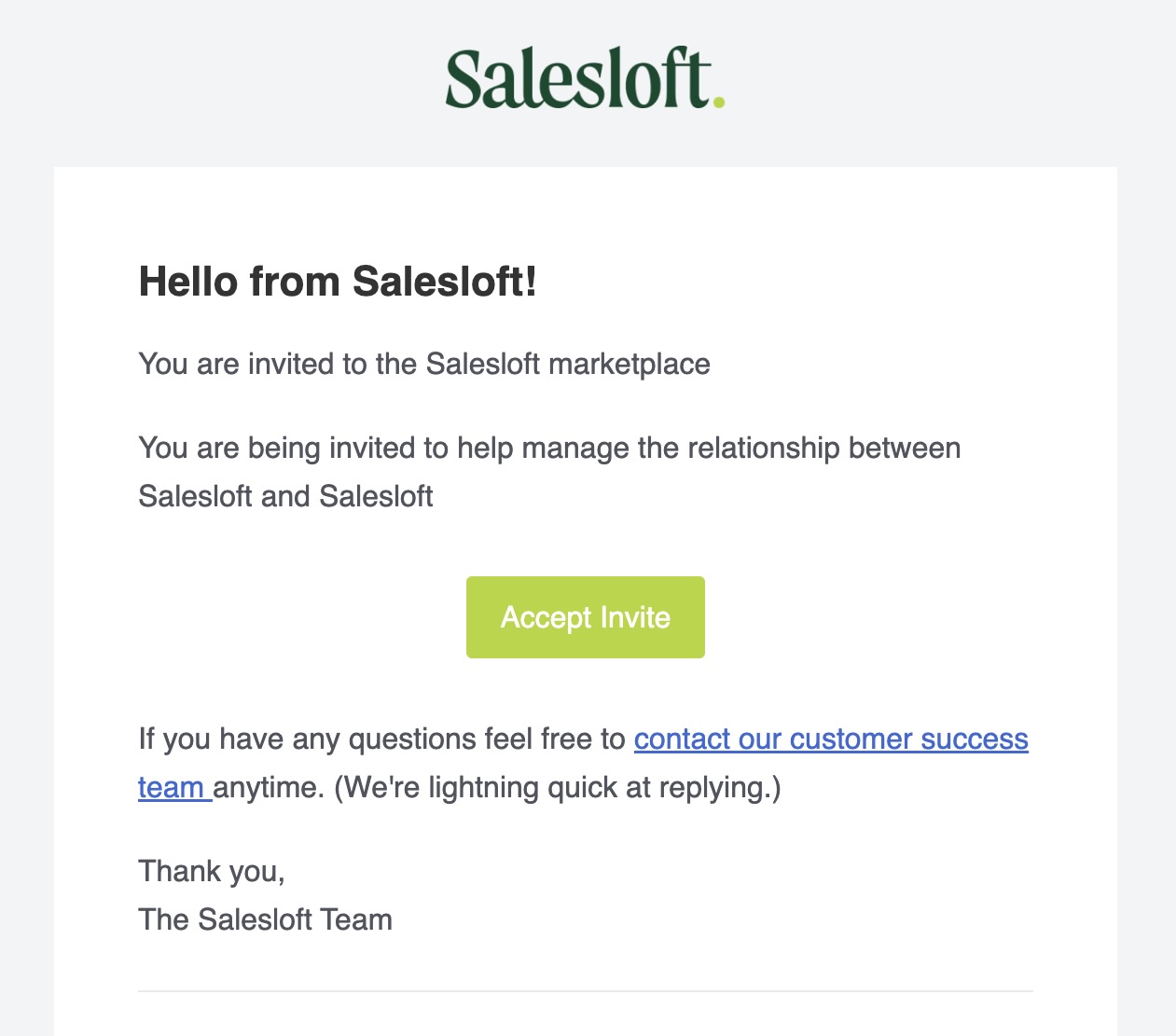1176x1036 pixels.
Task: Click "The Salesloft Team" signature
Action: click(x=266, y=919)
